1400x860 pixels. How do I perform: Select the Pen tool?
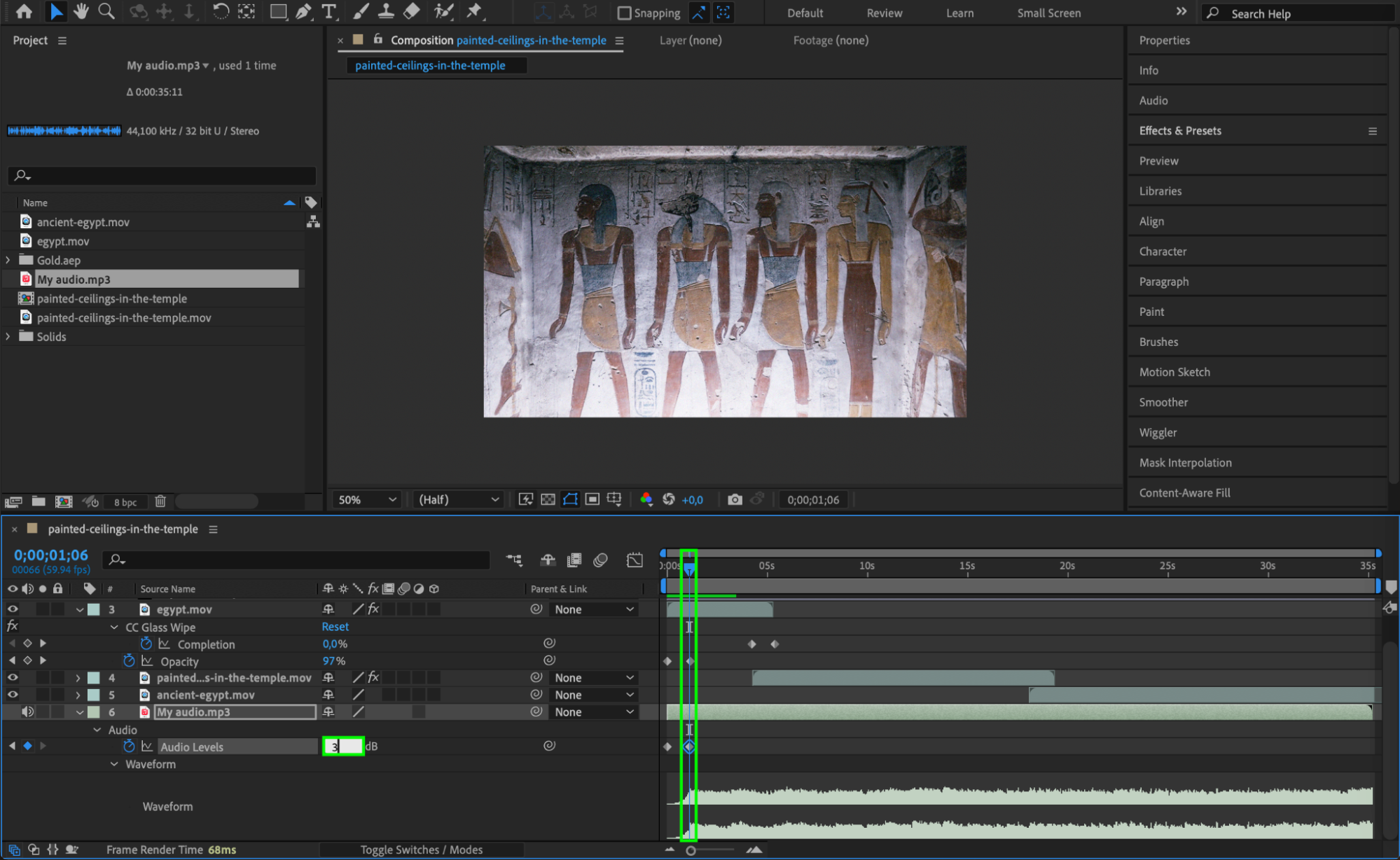point(303,11)
